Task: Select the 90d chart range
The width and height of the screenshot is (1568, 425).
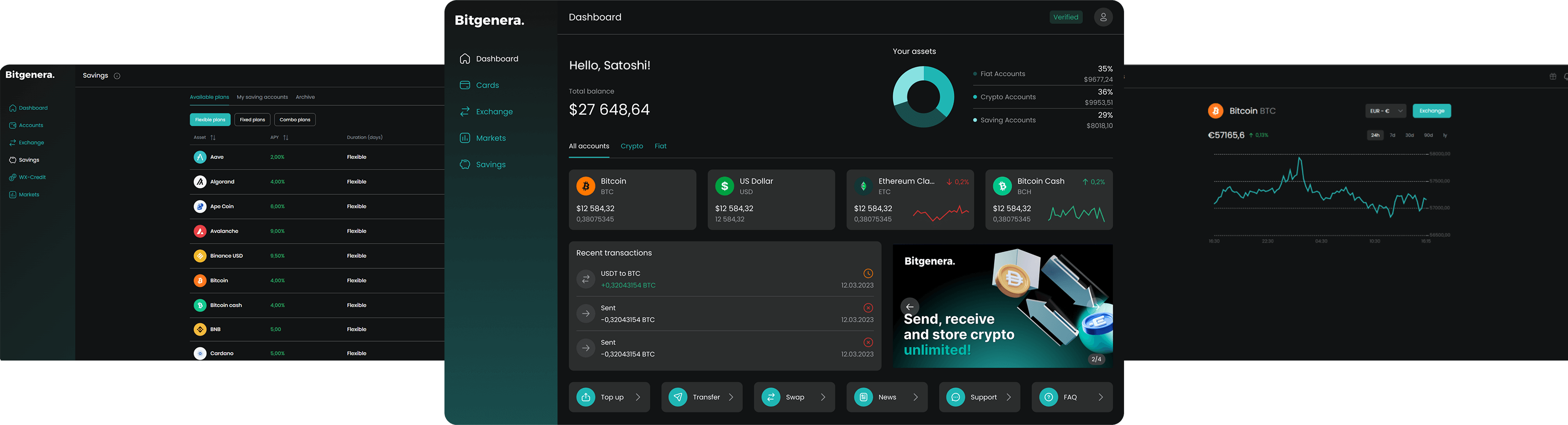Action: (x=1428, y=135)
